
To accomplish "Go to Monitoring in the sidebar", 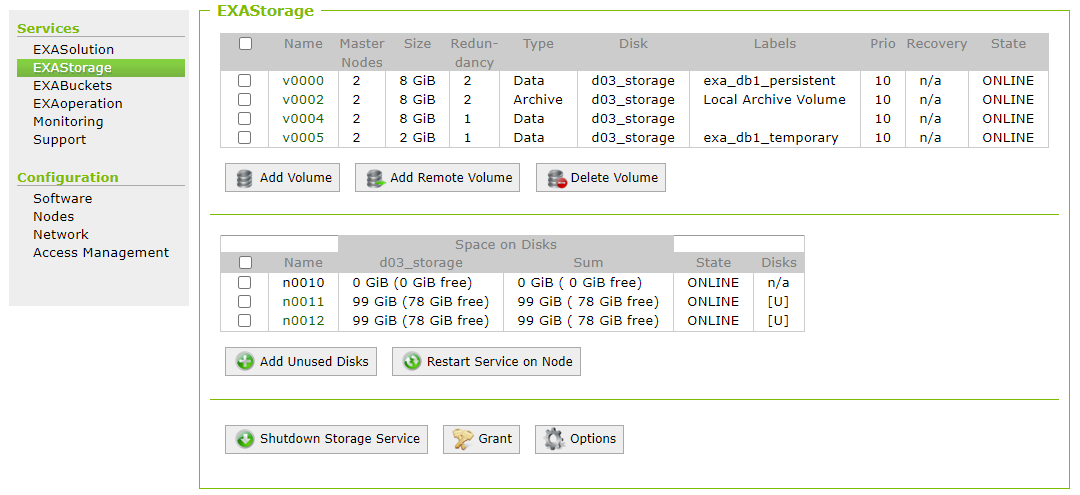I will [x=68, y=122].
